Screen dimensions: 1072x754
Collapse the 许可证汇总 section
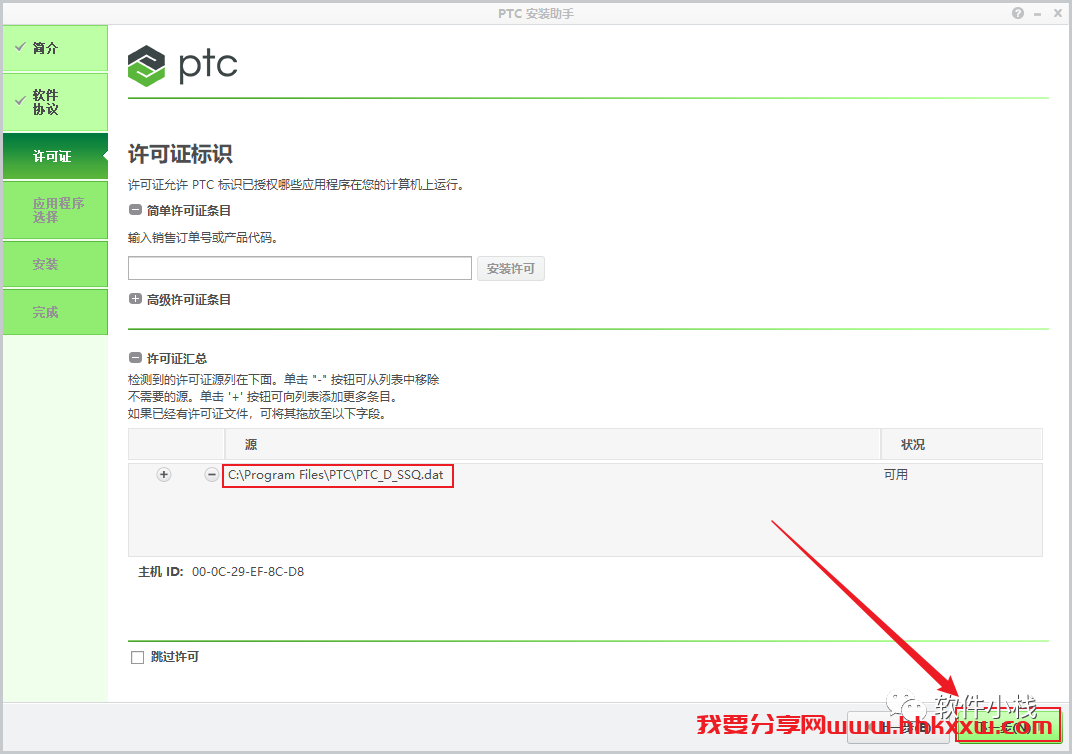coord(135,358)
